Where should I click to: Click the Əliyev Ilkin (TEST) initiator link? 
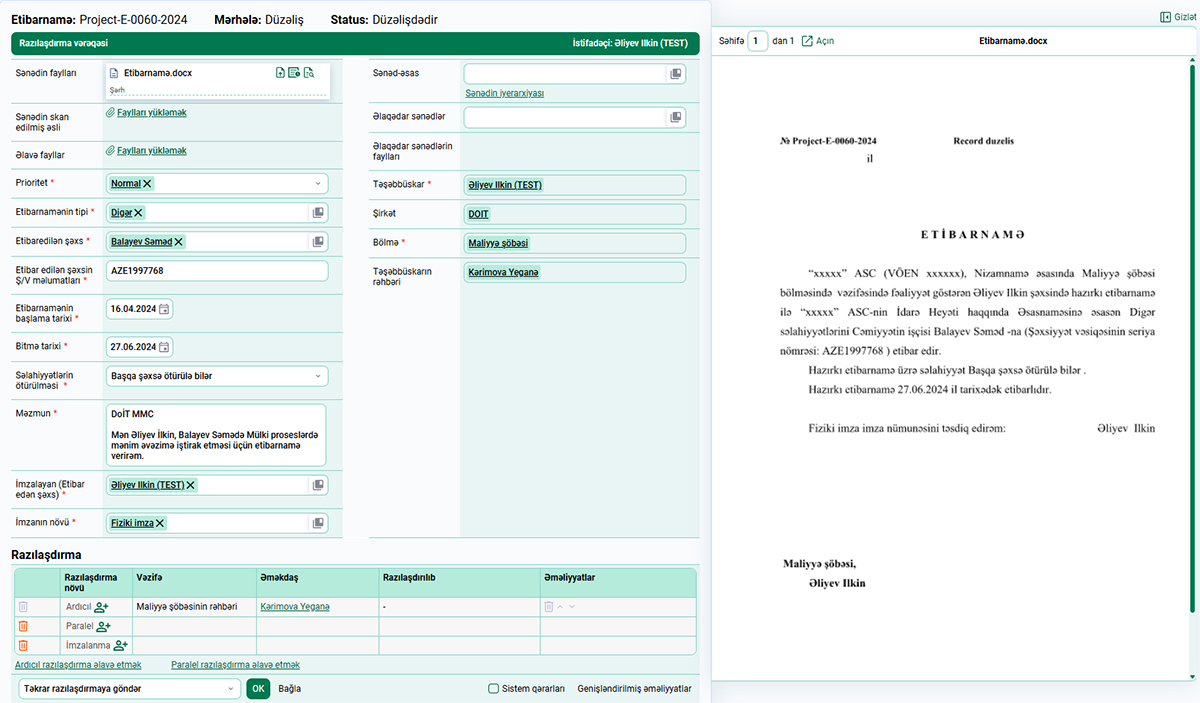tap(505, 185)
